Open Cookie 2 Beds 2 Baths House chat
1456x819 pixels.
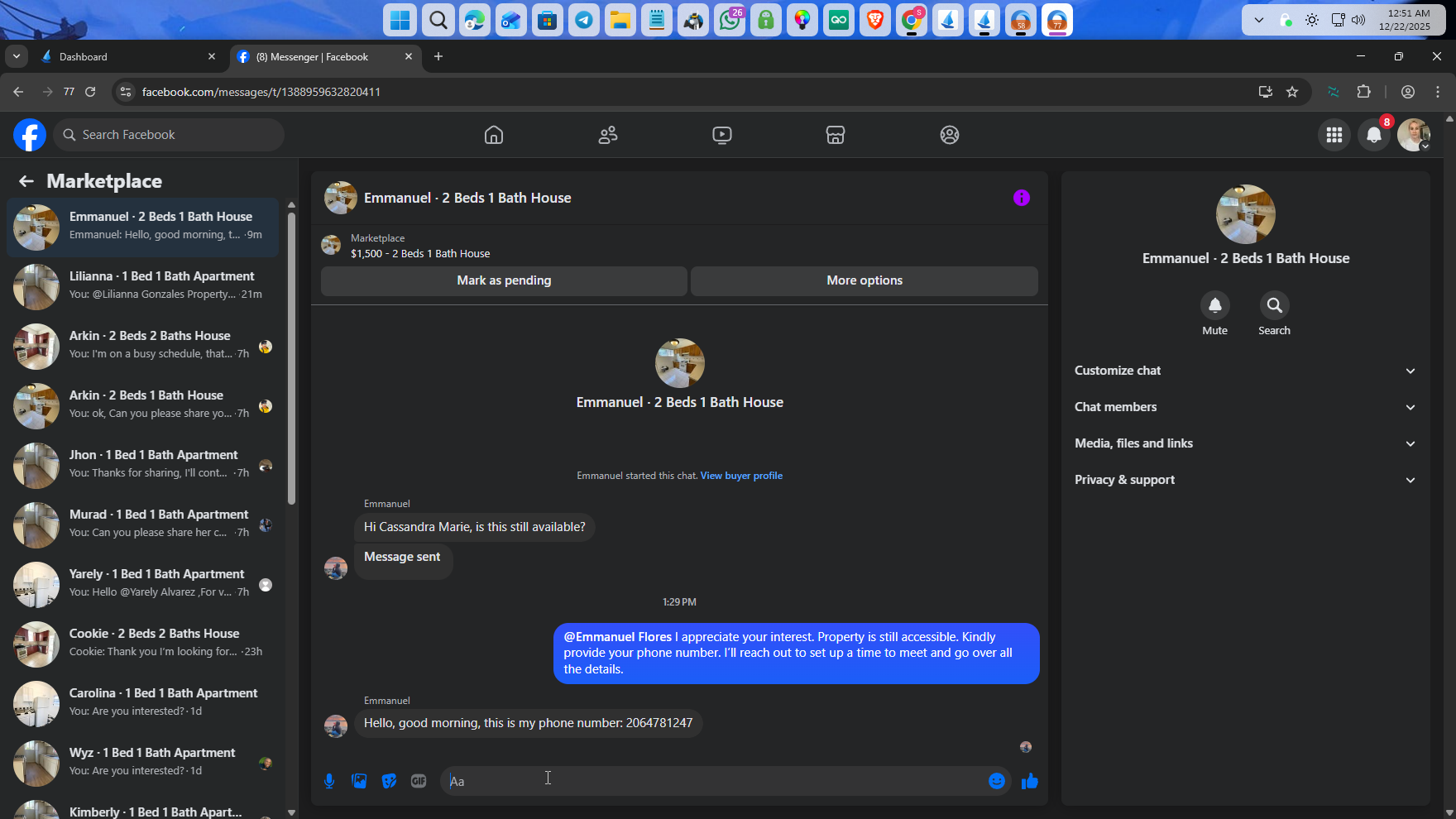tap(142, 644)
